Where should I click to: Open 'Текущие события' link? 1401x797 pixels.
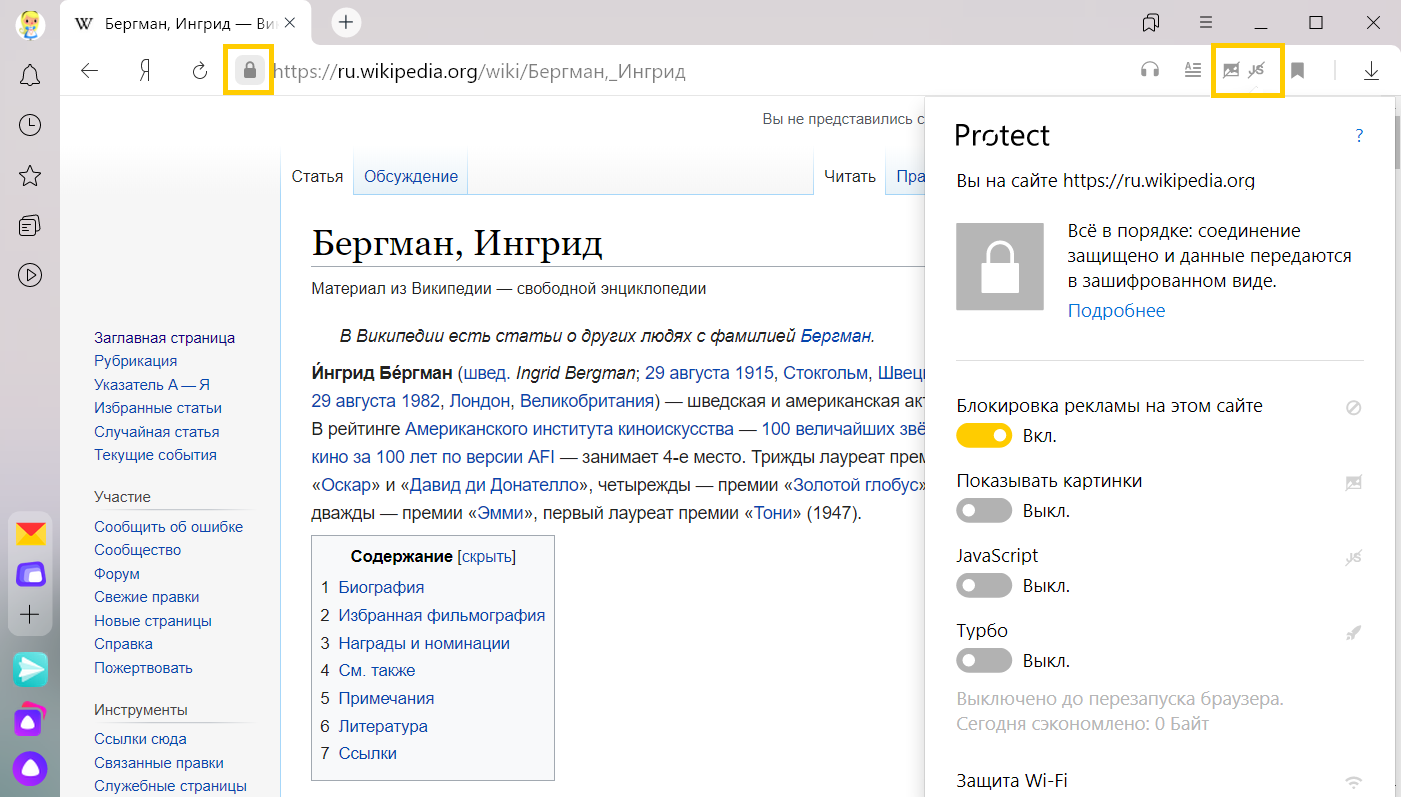coord(155,455)
